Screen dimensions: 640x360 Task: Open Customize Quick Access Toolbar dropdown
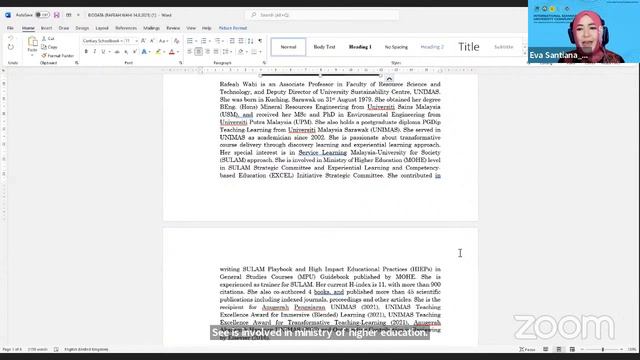pyautogui.click(x=78, y=15)
